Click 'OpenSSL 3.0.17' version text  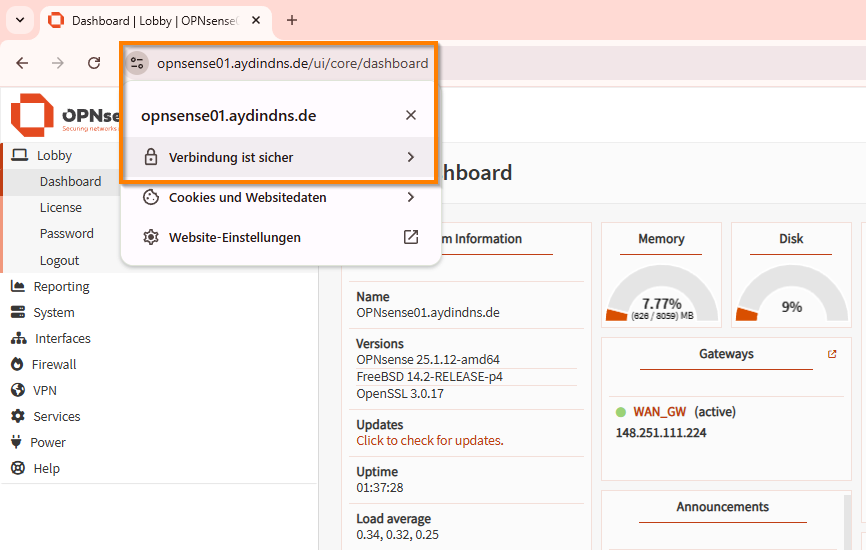coord(400,394)
